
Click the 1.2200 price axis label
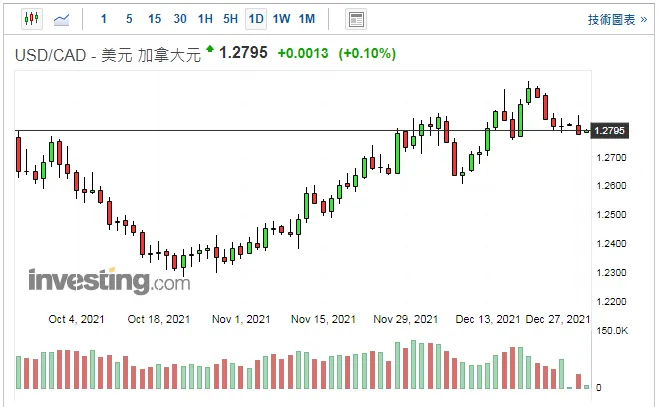click(x=611, y=301)
